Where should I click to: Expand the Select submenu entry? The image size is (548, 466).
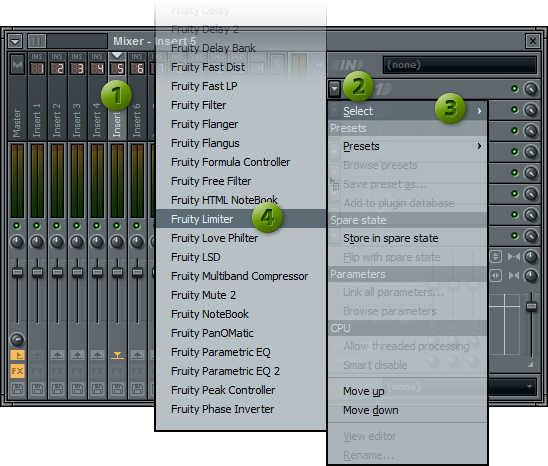click(x=407, y=111)
